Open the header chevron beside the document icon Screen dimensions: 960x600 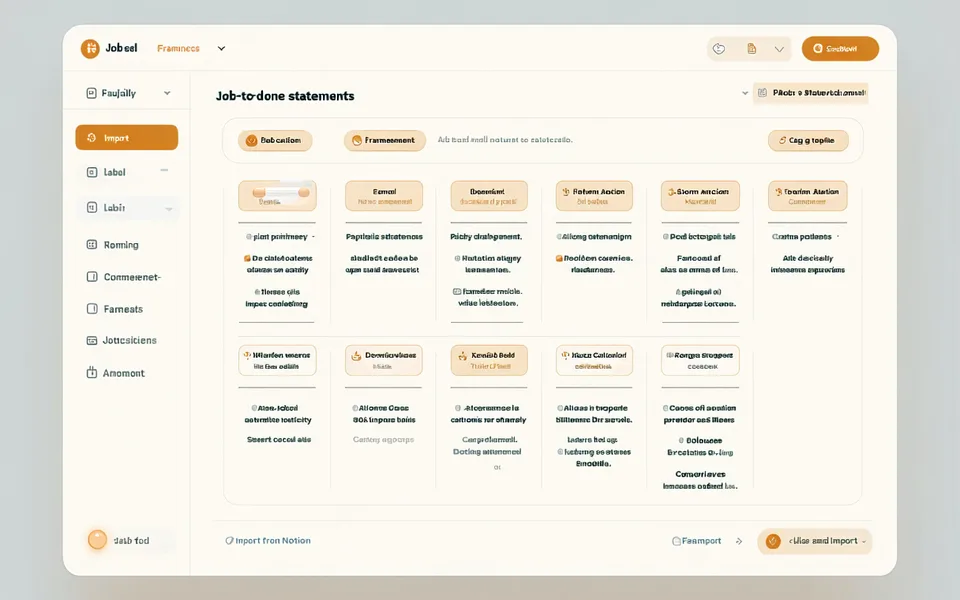pos(779,50)
